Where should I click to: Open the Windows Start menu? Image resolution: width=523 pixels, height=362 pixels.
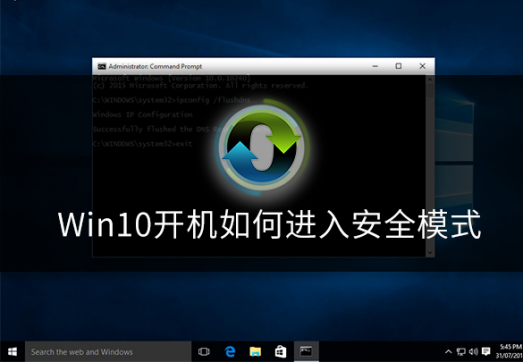pos(12,352)
